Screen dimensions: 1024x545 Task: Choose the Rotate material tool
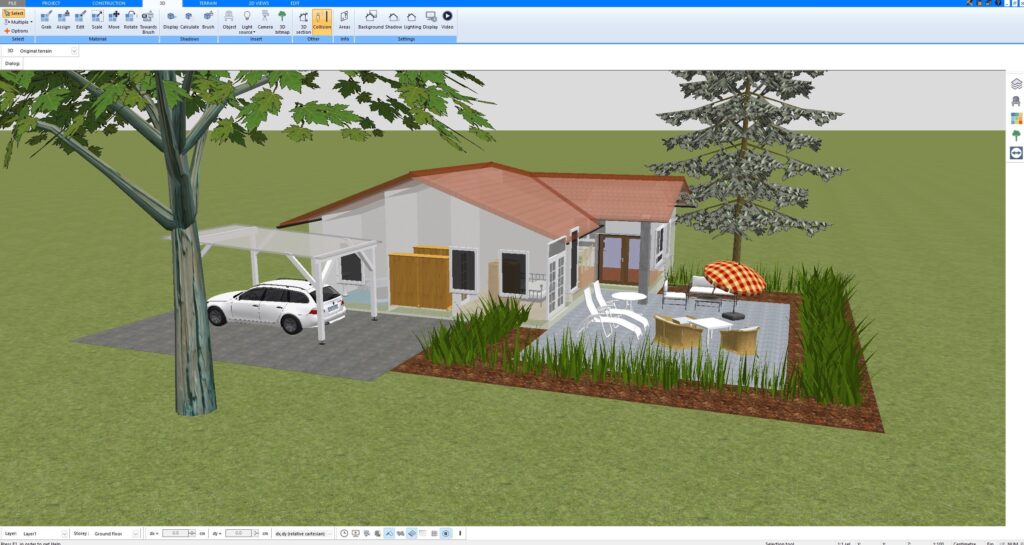coord(130,19)
